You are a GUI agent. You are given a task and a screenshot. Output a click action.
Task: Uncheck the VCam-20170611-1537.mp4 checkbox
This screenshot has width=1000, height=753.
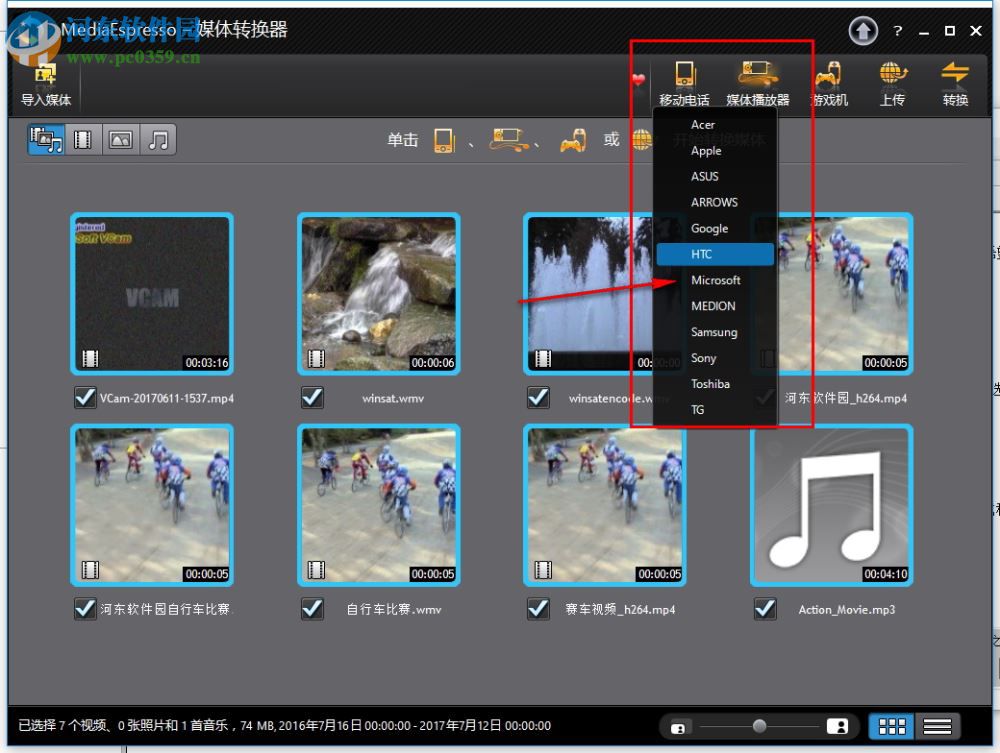[x=85, y=397]
